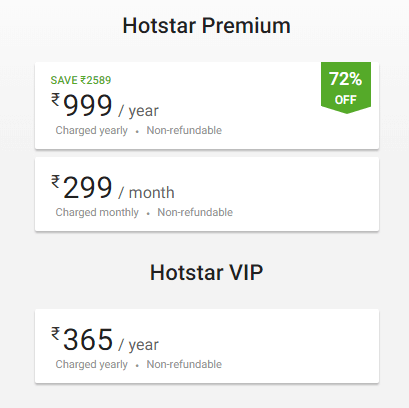The image size is (409, 408).
Task: Click 'Non-refundable' on the VIP plan card
Action: [184, 364]
